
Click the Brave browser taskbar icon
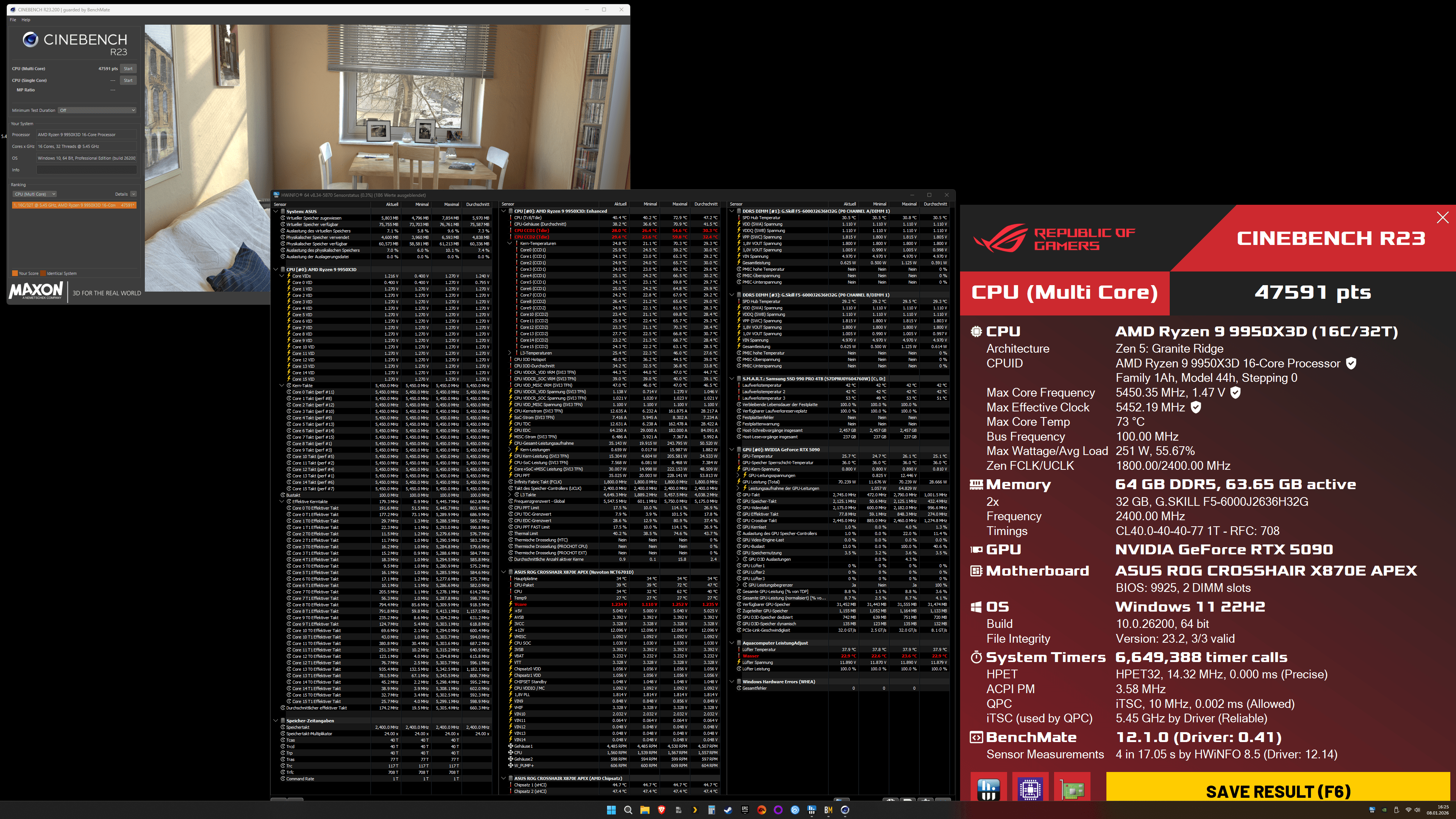coord(661,810)
